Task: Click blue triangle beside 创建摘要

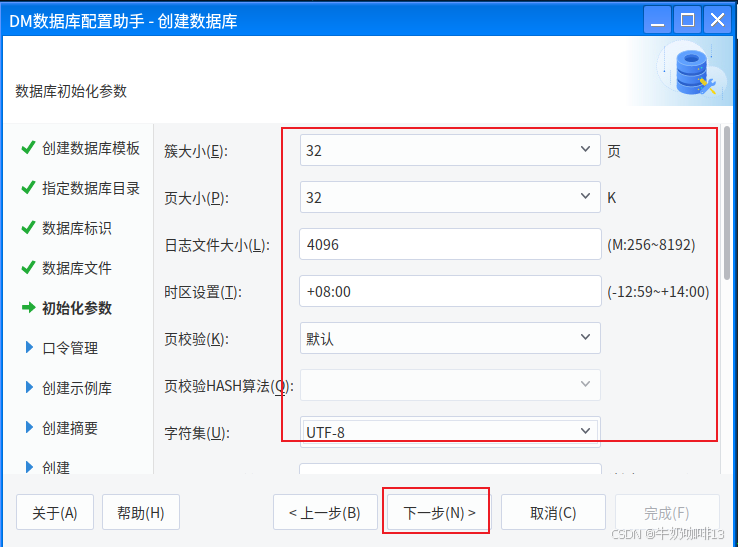Action: click(29, 427)
